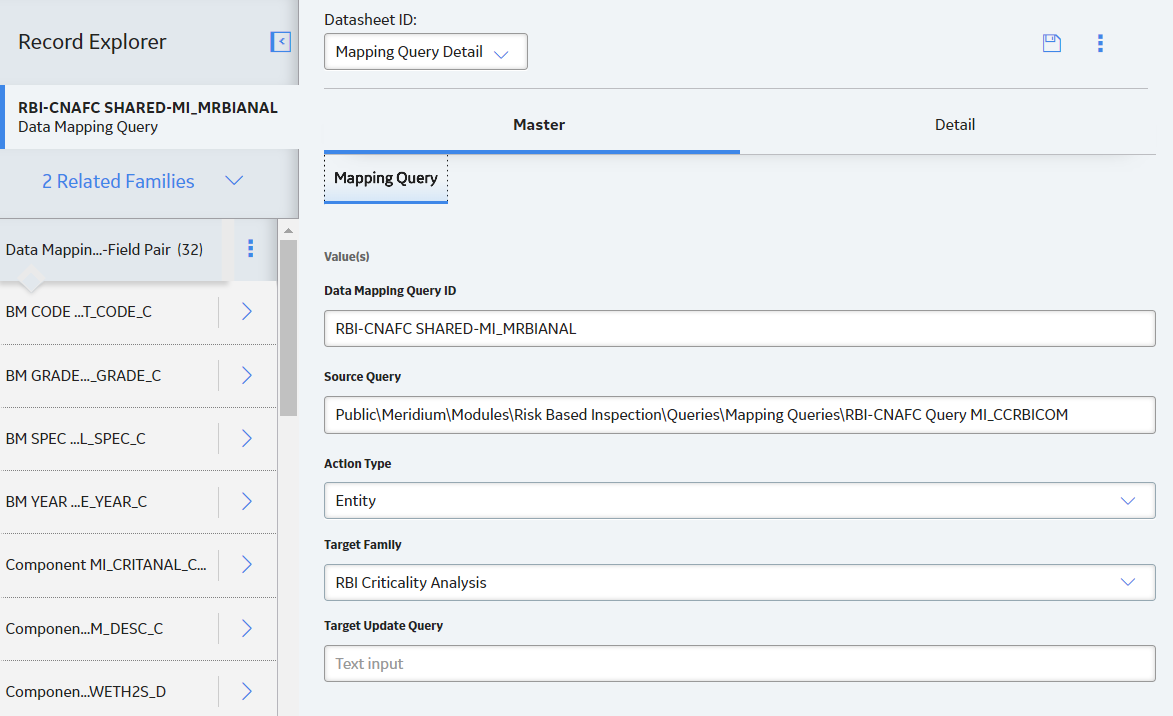Image resolution: width=1173 pixels, height=716 pixels.
Task: Open Field Pair family options menu
Action: [251, 248]
